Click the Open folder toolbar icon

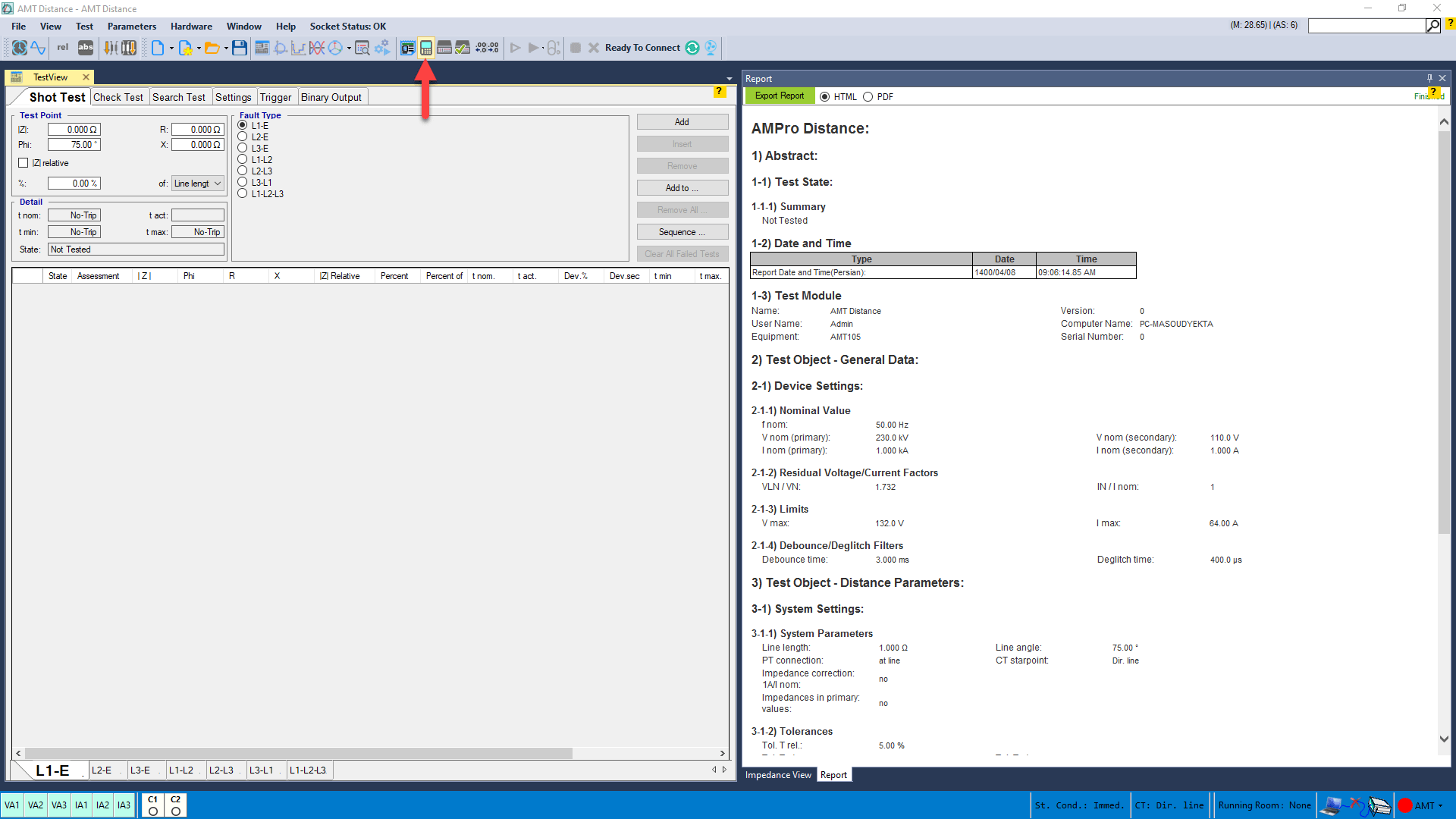[212, 48]
